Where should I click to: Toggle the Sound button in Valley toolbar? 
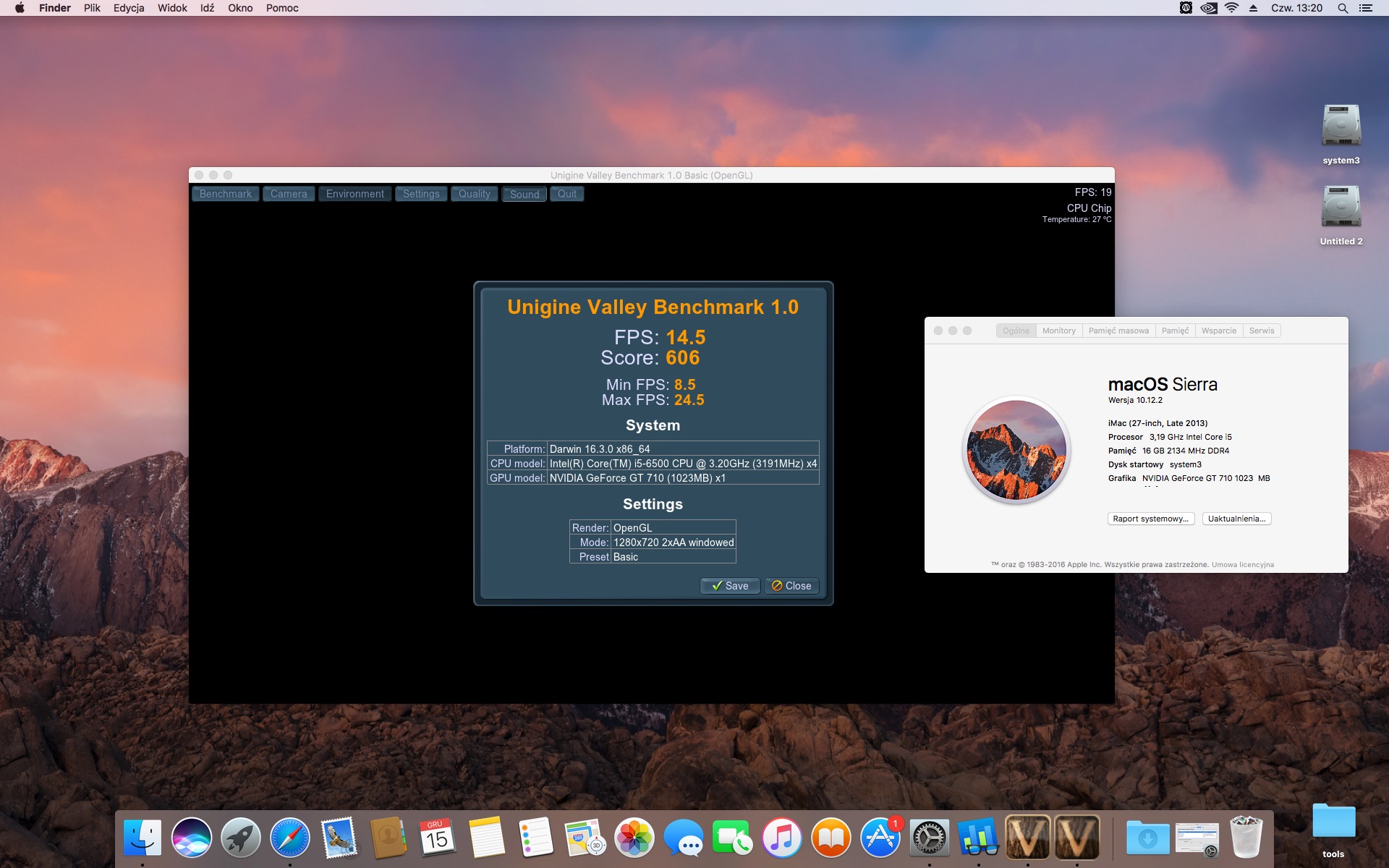524,194
